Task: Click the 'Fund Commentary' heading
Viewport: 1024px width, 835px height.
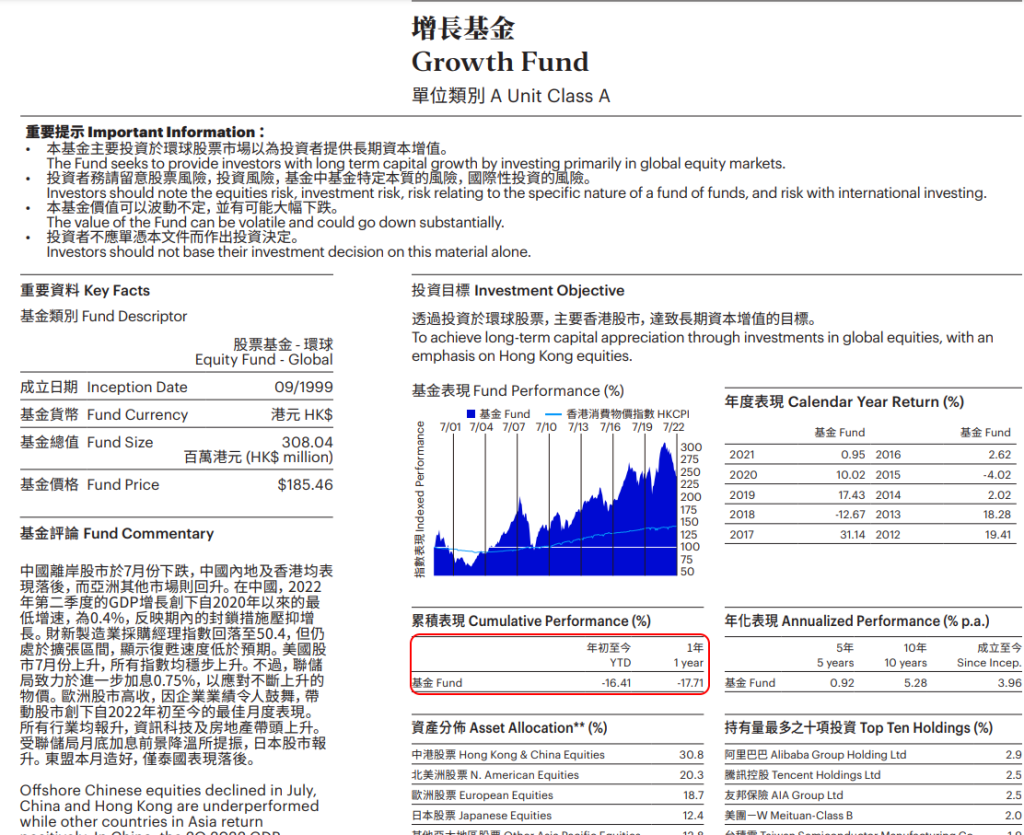Action: (x=148, y=533)
